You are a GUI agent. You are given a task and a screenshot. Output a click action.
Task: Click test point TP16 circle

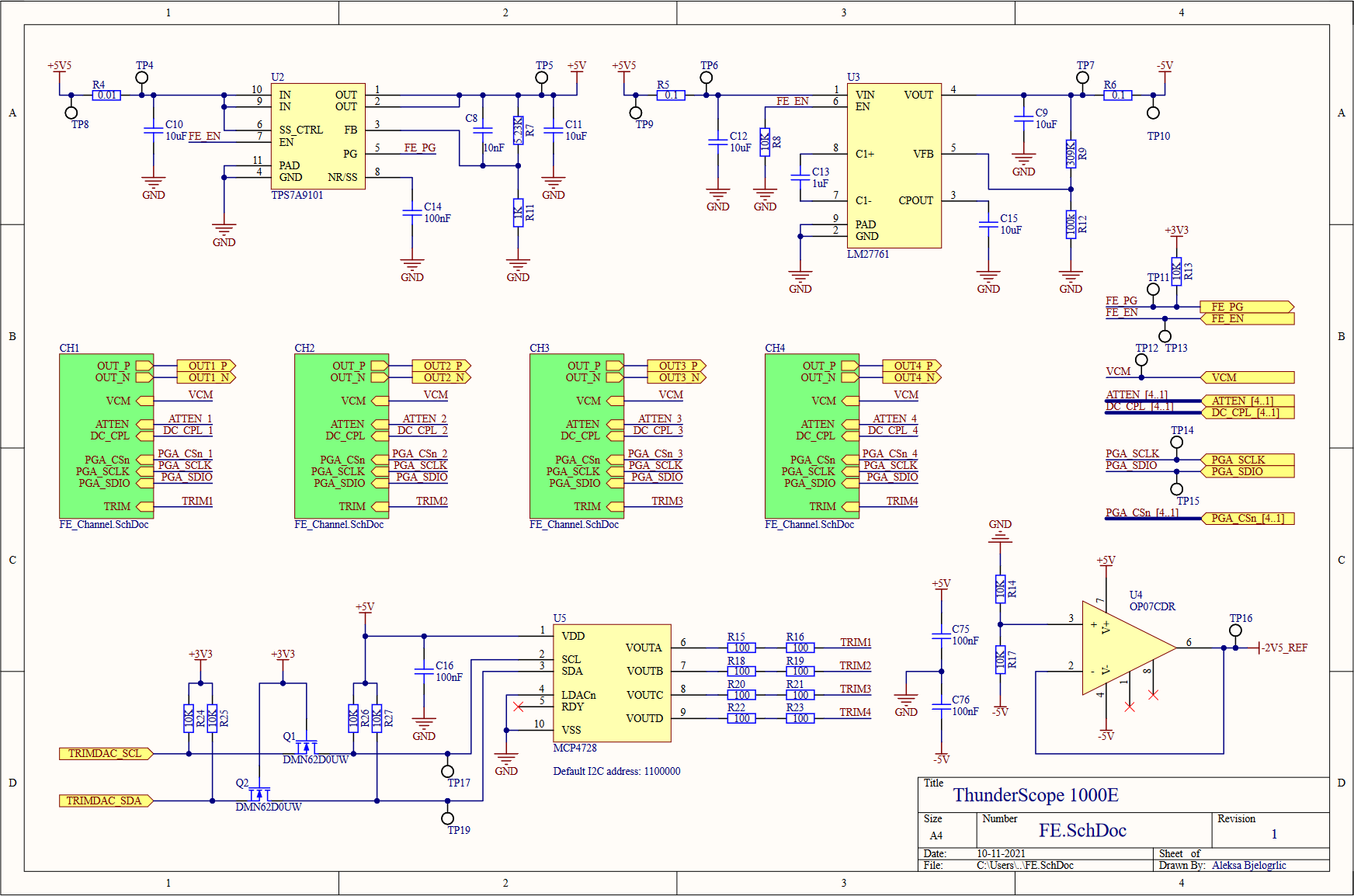(1235, 630)
